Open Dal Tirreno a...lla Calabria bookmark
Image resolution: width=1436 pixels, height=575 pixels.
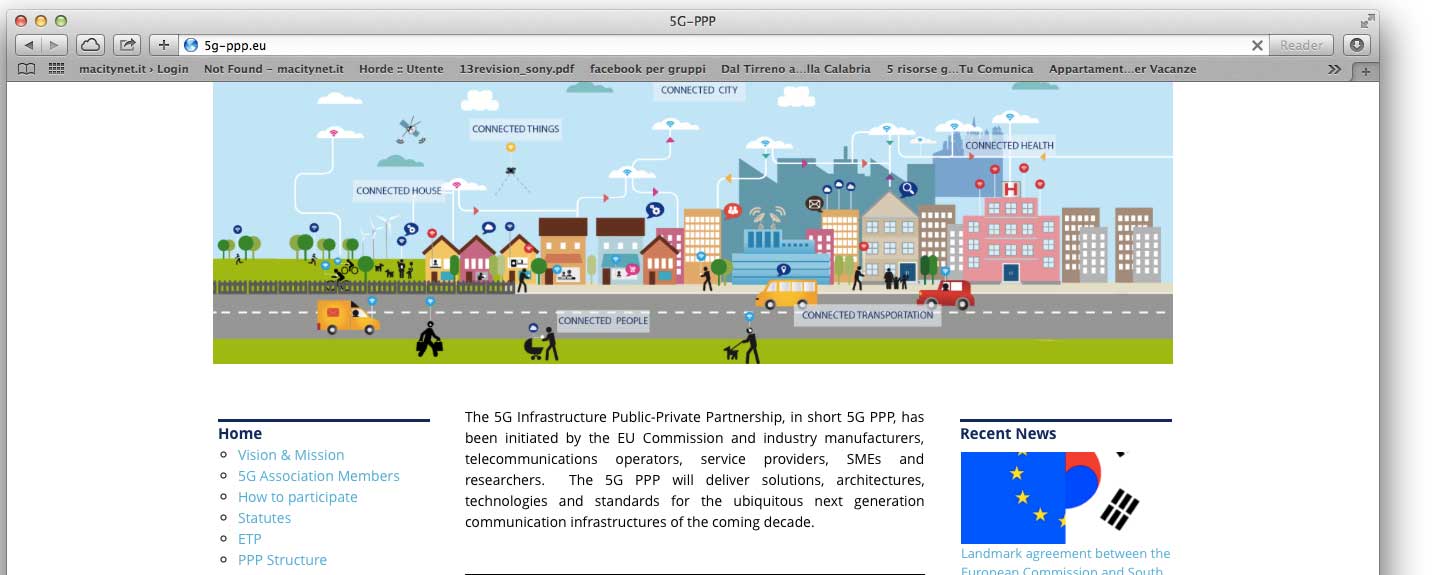(796, 69)
